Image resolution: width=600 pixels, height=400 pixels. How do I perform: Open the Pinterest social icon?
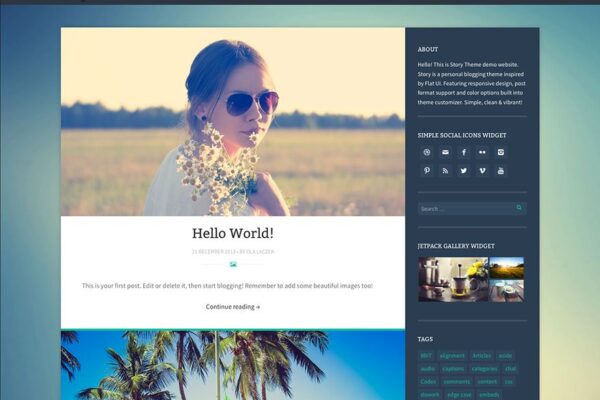[x=427, y=170]
